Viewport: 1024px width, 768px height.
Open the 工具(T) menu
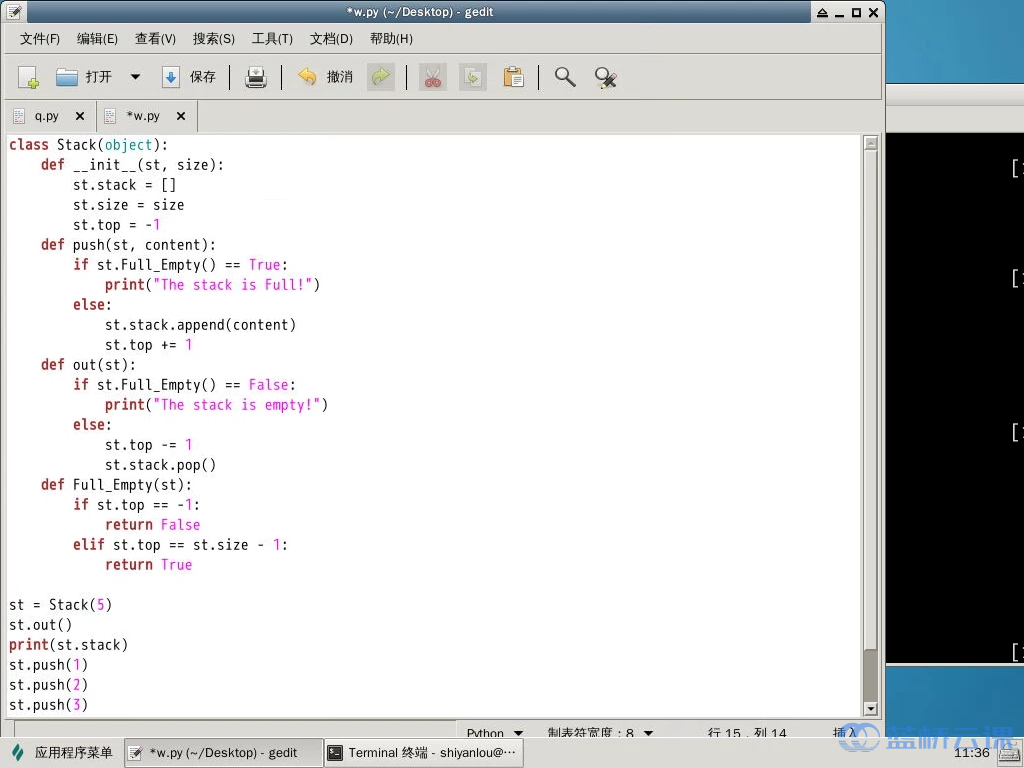[272, 39]
